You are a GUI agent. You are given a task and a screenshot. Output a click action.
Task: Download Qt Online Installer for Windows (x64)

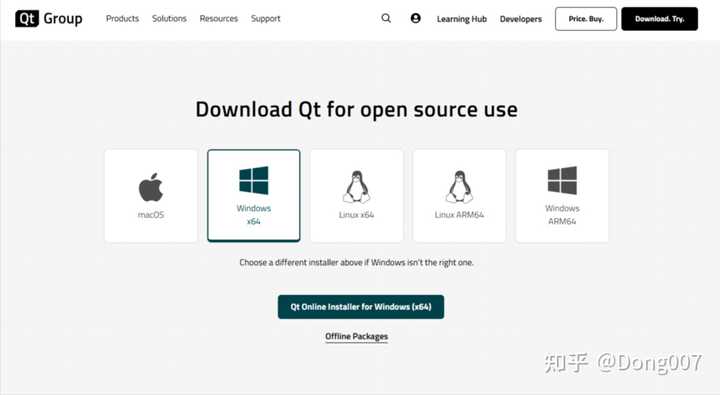coord(361,307)
